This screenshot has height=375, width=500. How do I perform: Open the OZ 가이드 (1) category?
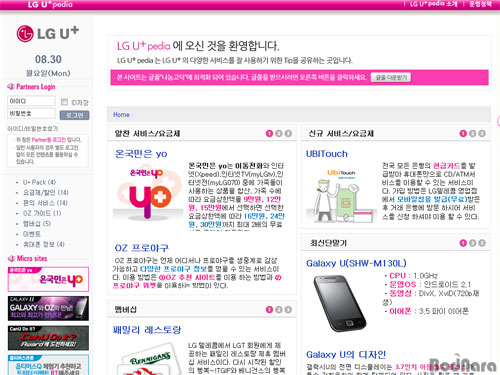coord(42,213)
